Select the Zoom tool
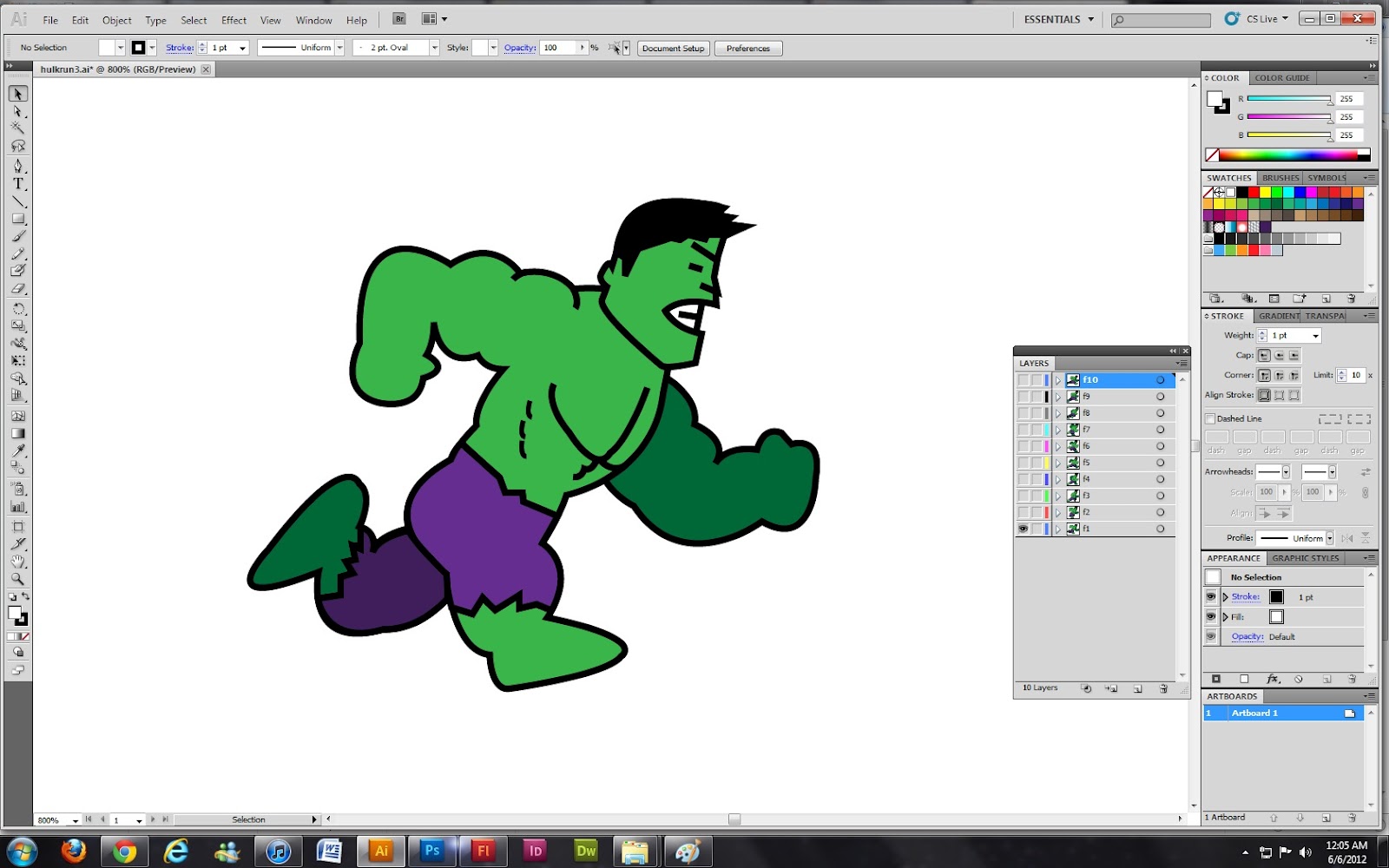 click(x=18, y=579)
